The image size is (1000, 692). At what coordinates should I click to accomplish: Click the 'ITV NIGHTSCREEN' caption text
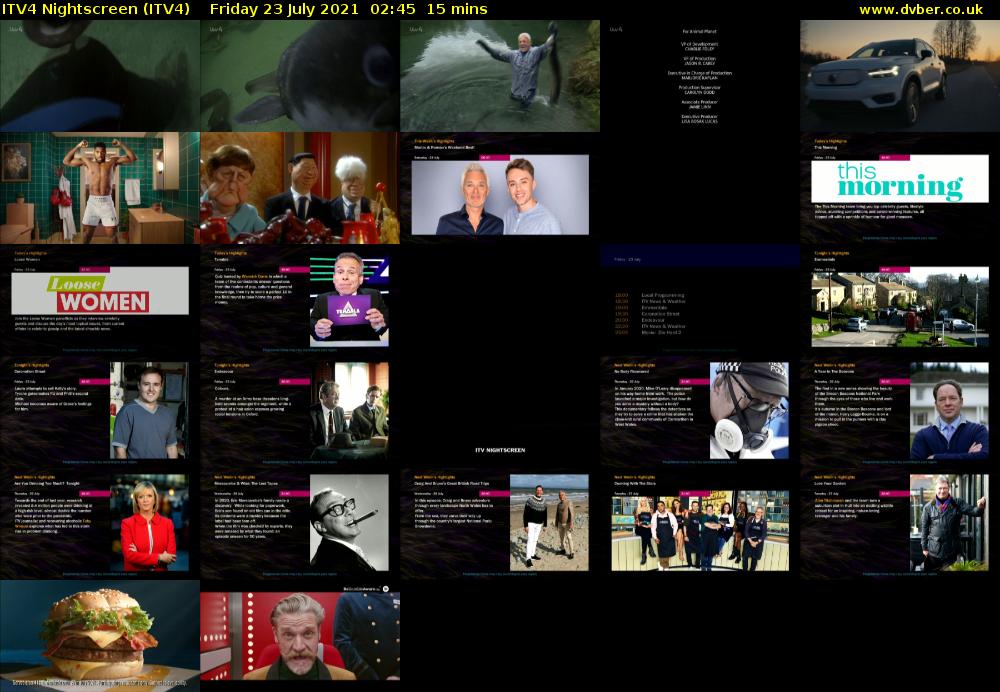(500, 450)
